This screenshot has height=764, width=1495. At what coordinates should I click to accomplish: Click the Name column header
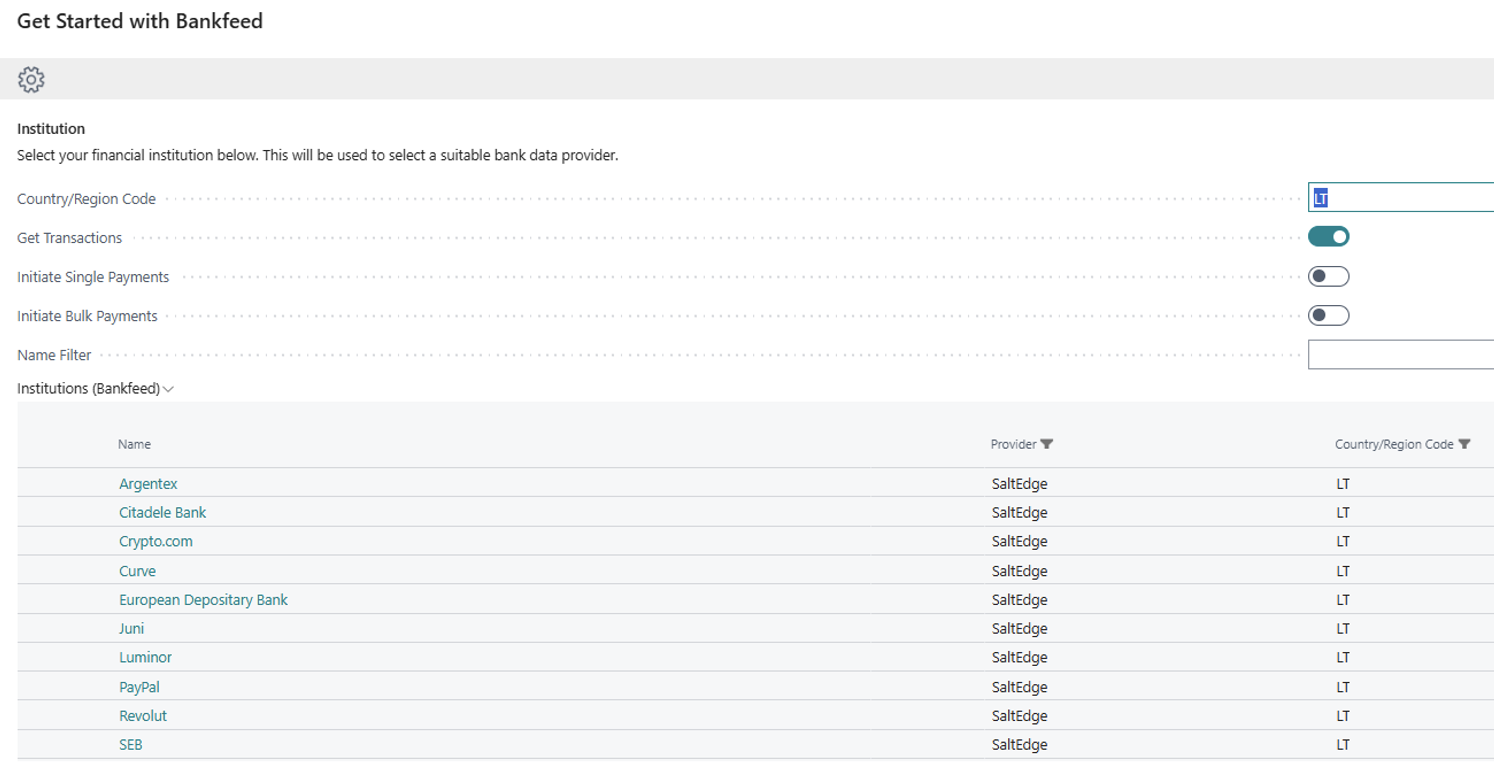pos(134,444)
